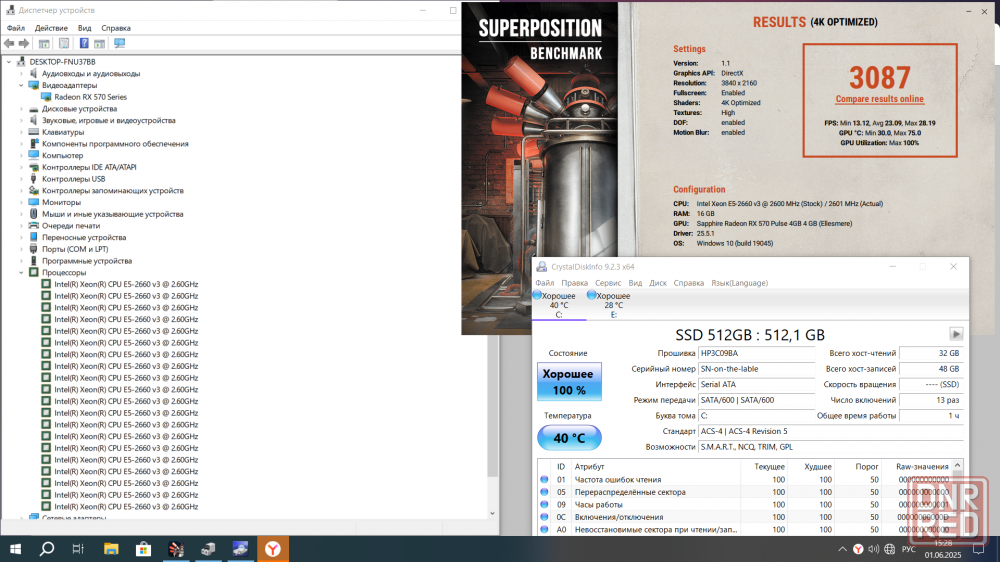
Task: Open volume control in system tray
Action: pyautogui.click(x=874, y=549)
